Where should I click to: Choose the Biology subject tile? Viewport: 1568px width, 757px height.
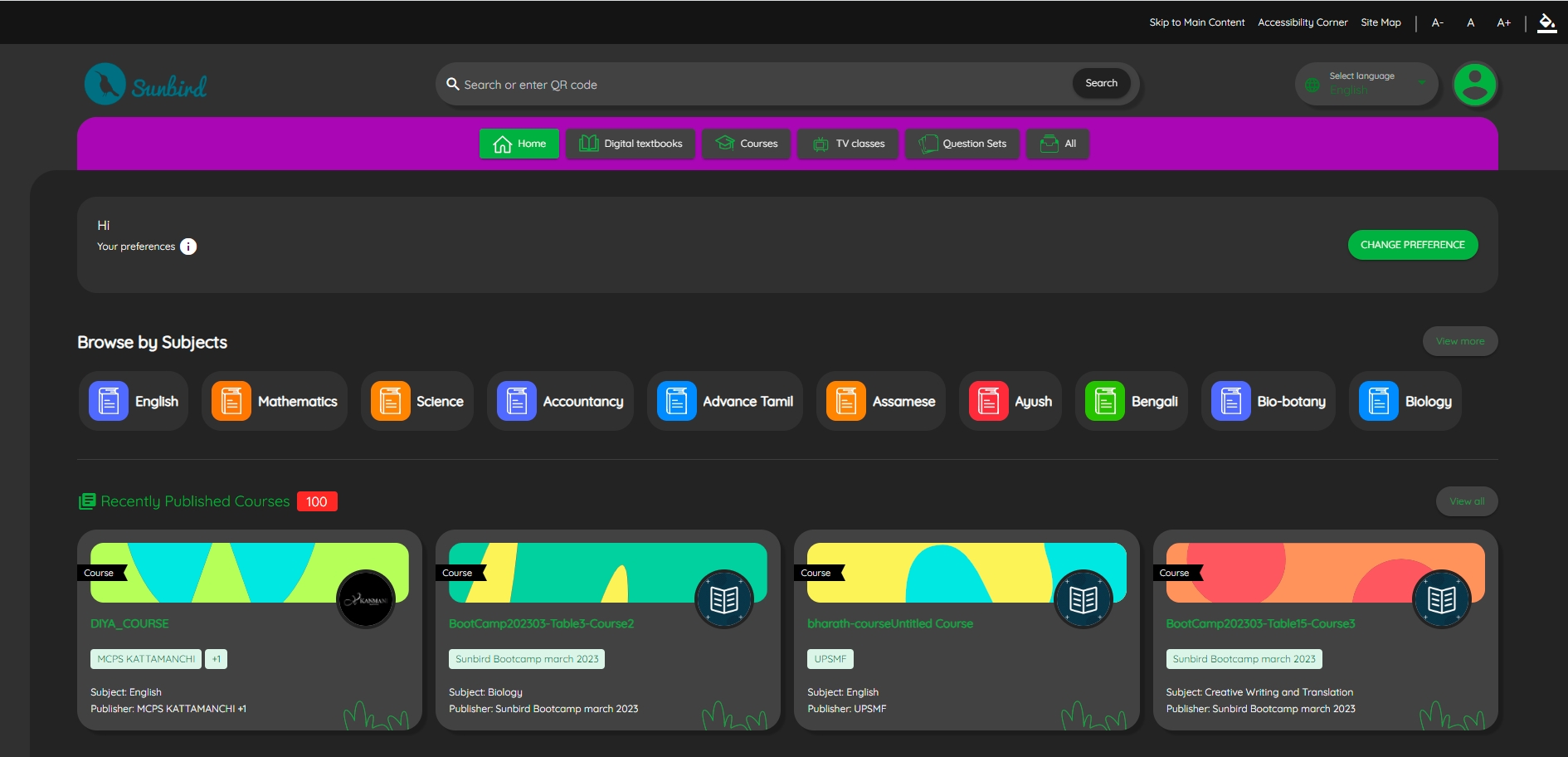pyautogui.click(x=1405, y=402)
